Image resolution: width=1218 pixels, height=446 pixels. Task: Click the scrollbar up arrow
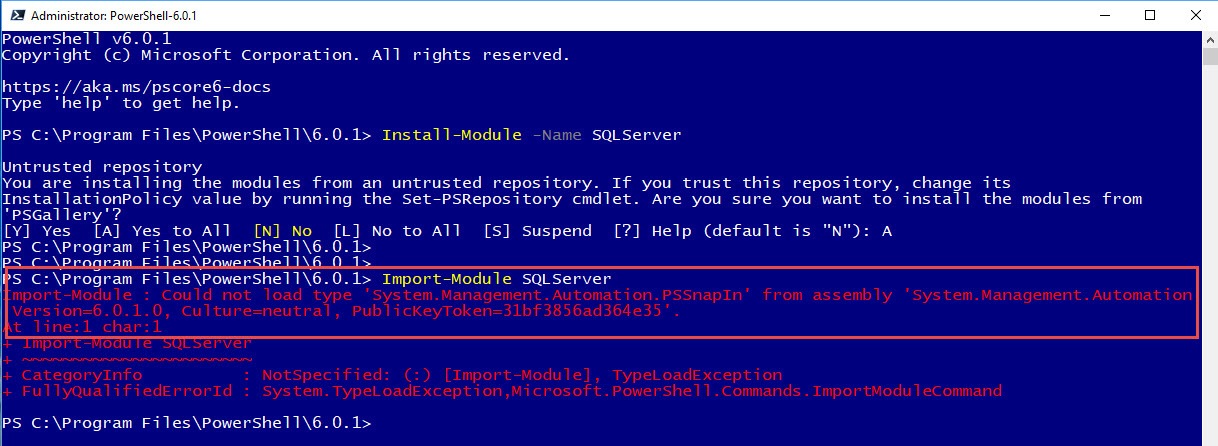click(1209, 39)
